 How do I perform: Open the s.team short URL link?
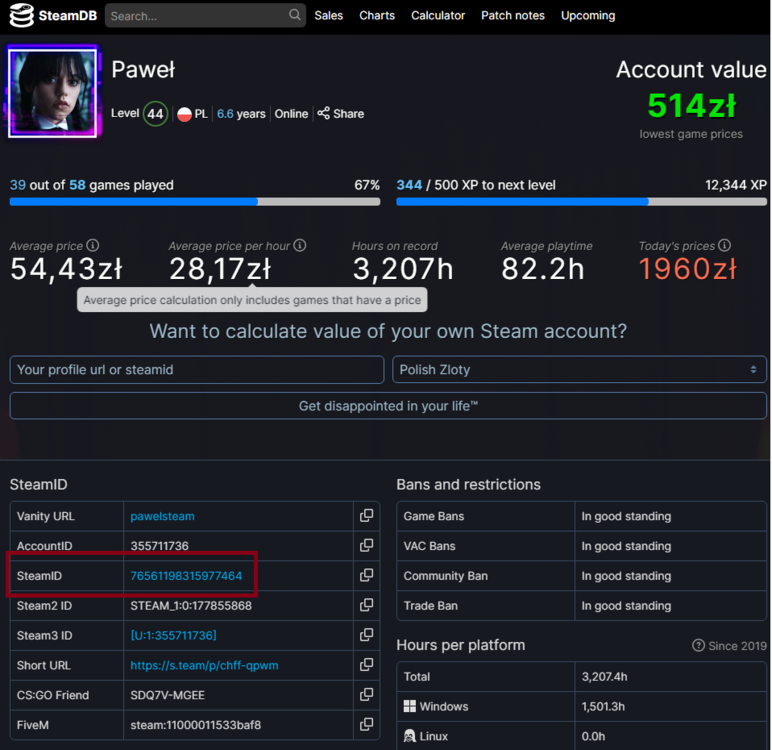[204, 665]
